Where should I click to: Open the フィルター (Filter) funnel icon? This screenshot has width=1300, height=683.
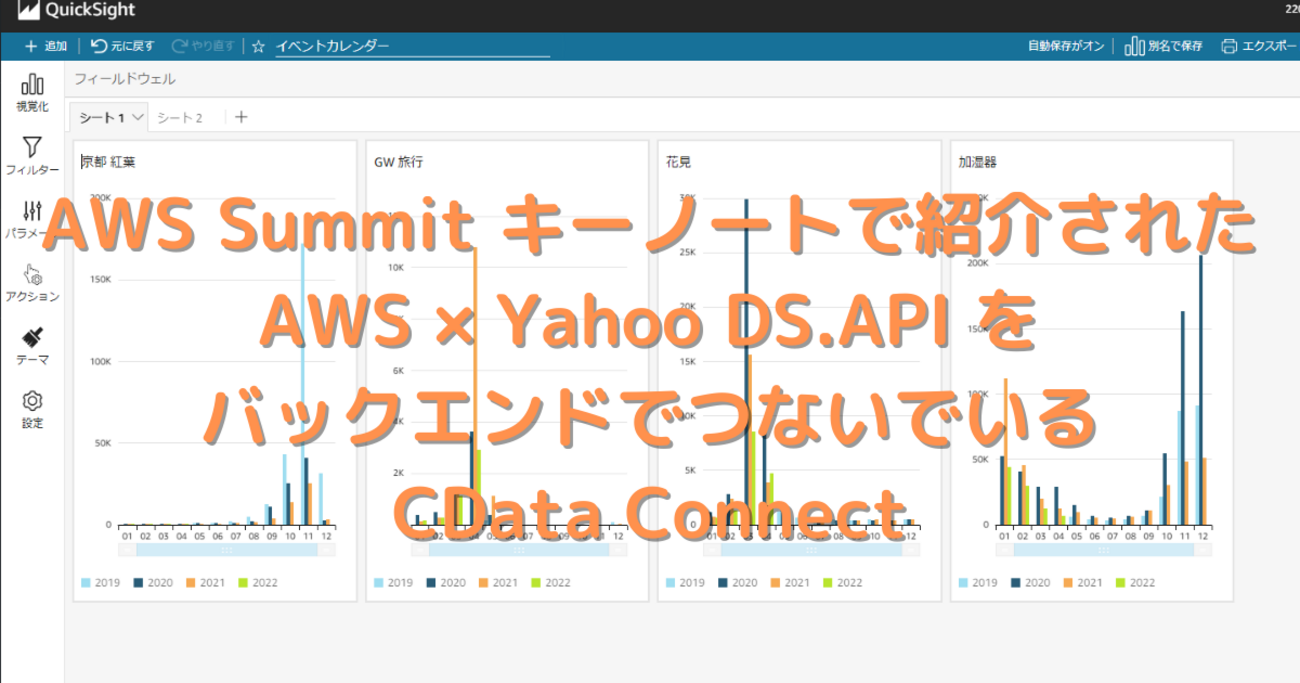32,148
